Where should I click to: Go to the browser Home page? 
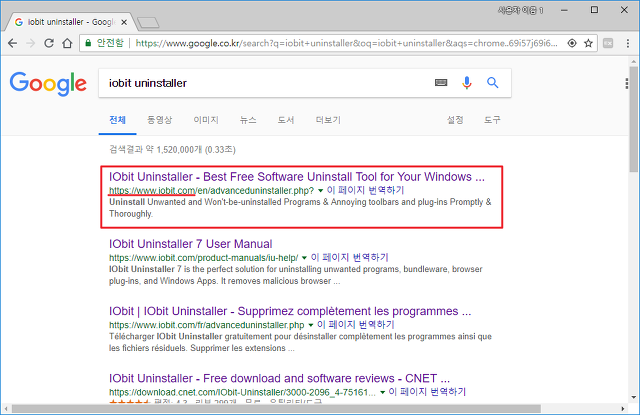[67, 43]
